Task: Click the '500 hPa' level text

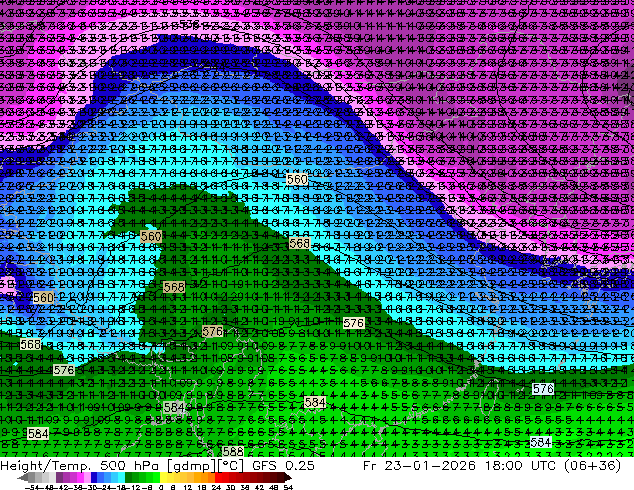Action: click(129, 466)
